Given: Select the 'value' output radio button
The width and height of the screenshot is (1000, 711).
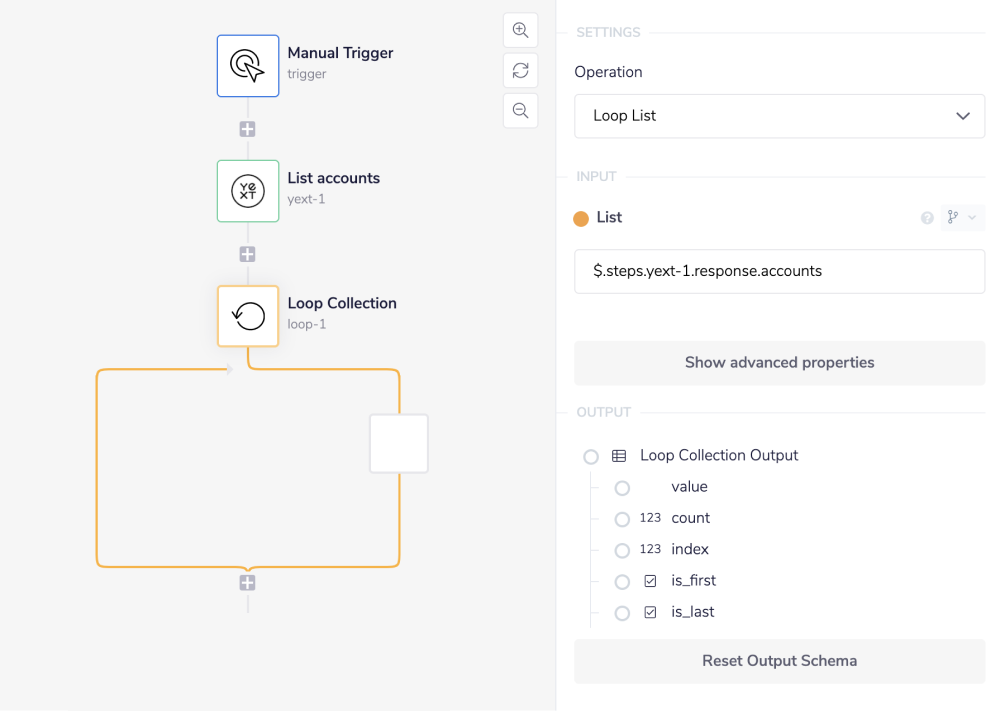Looking at the screenshot, I should click(x=622, y=487).
